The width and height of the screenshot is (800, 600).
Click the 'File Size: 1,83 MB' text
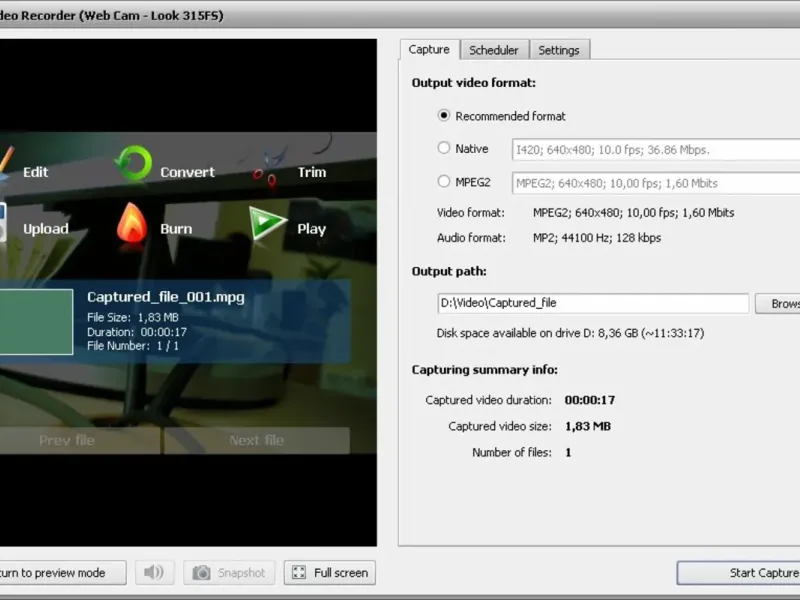click(133, 317)
